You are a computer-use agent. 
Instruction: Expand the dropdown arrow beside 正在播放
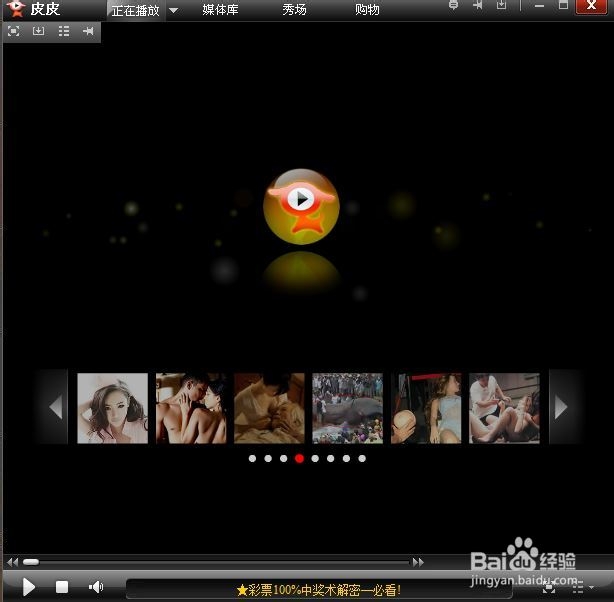(174, 11)
